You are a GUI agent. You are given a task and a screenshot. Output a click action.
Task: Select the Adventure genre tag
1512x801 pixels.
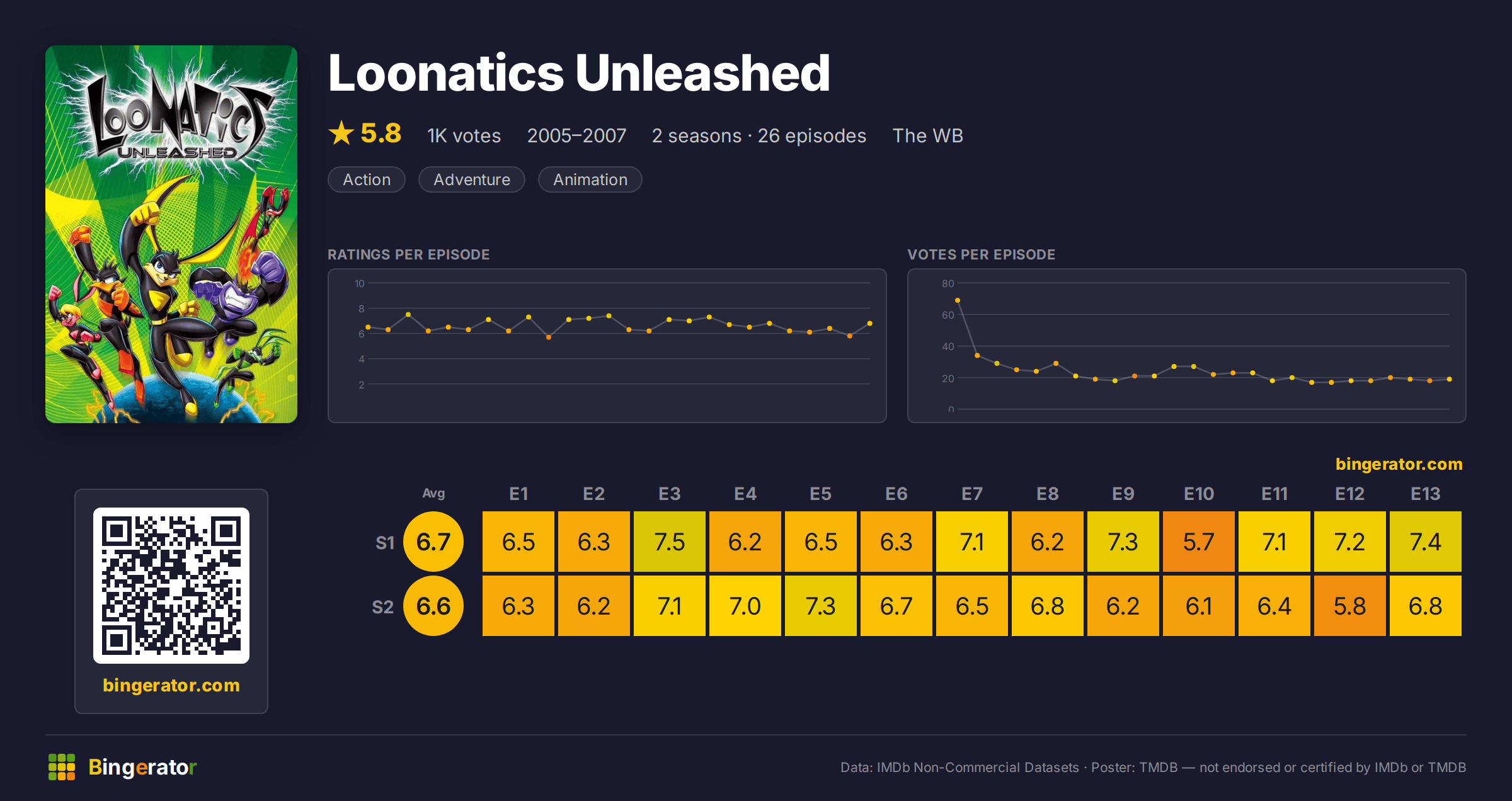[472, 179]
